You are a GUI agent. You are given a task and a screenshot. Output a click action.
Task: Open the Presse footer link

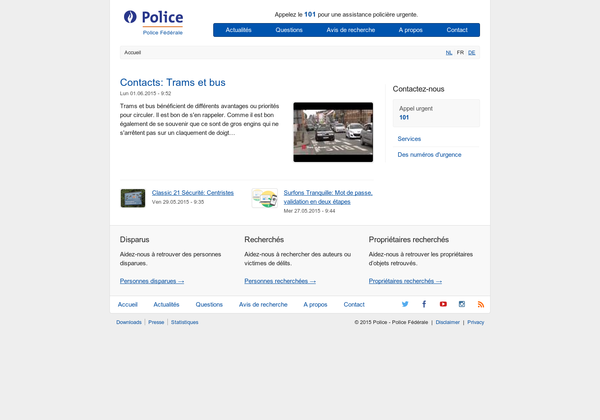pyautogui.click(x=156, y=322)
